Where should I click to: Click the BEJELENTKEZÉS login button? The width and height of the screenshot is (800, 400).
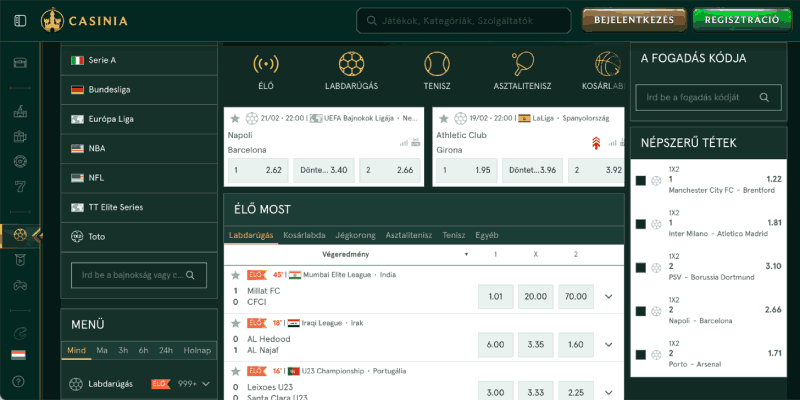[634, 20]
